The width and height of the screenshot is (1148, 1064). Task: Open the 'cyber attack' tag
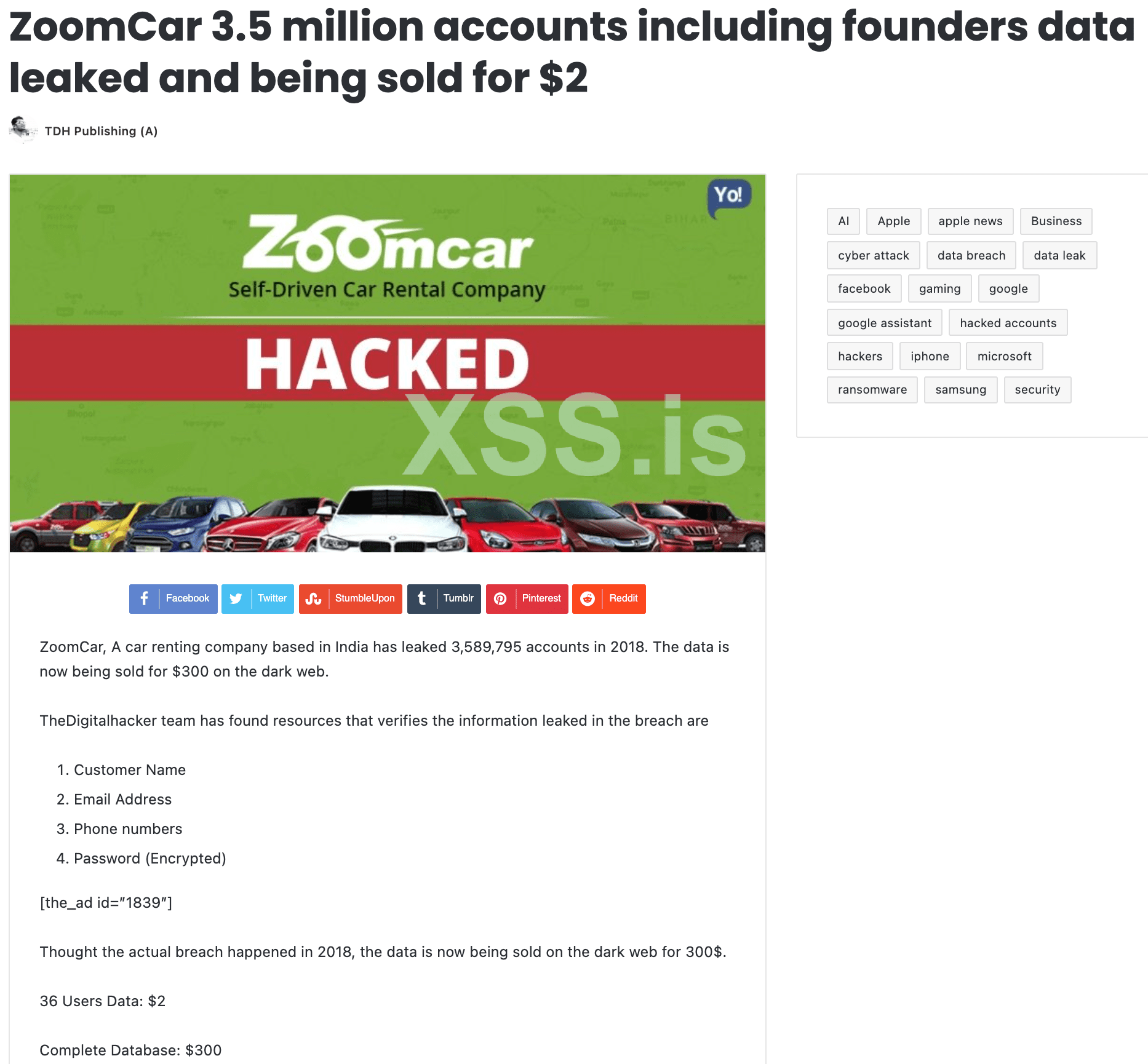(873, 255)
